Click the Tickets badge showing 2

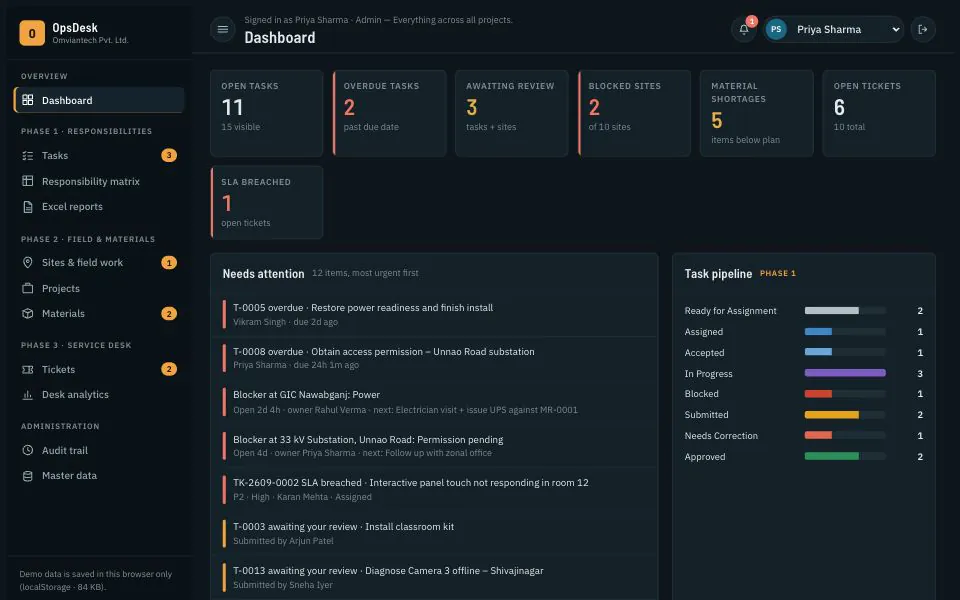click(169, 369)
